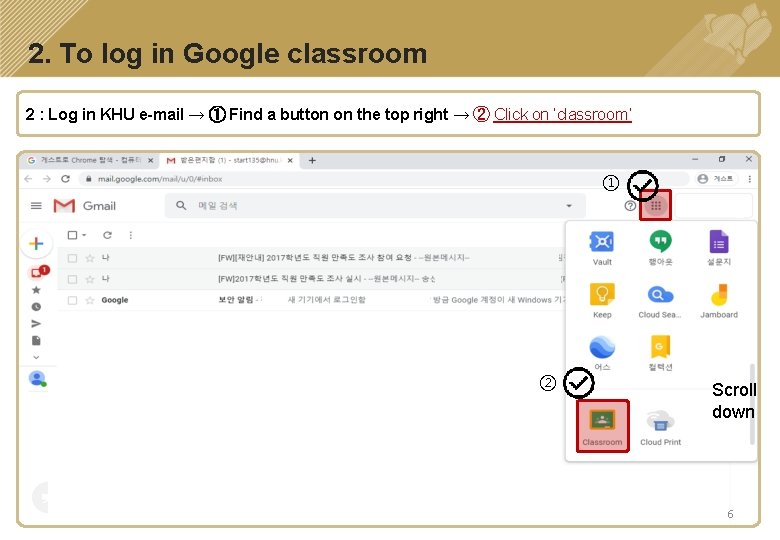Open the Keep app
Screen dimensions: 780x540
602,301
